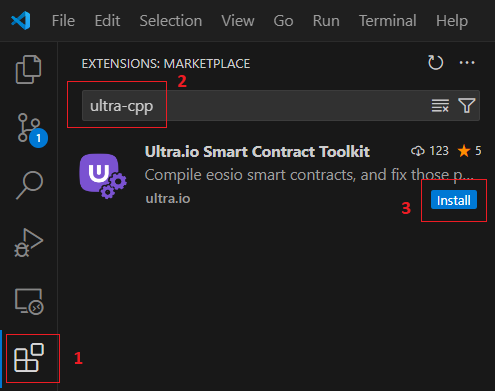Screen dimensions: 495x391
Task: Clear extensions search results
Action: click(x=440, y=106)
